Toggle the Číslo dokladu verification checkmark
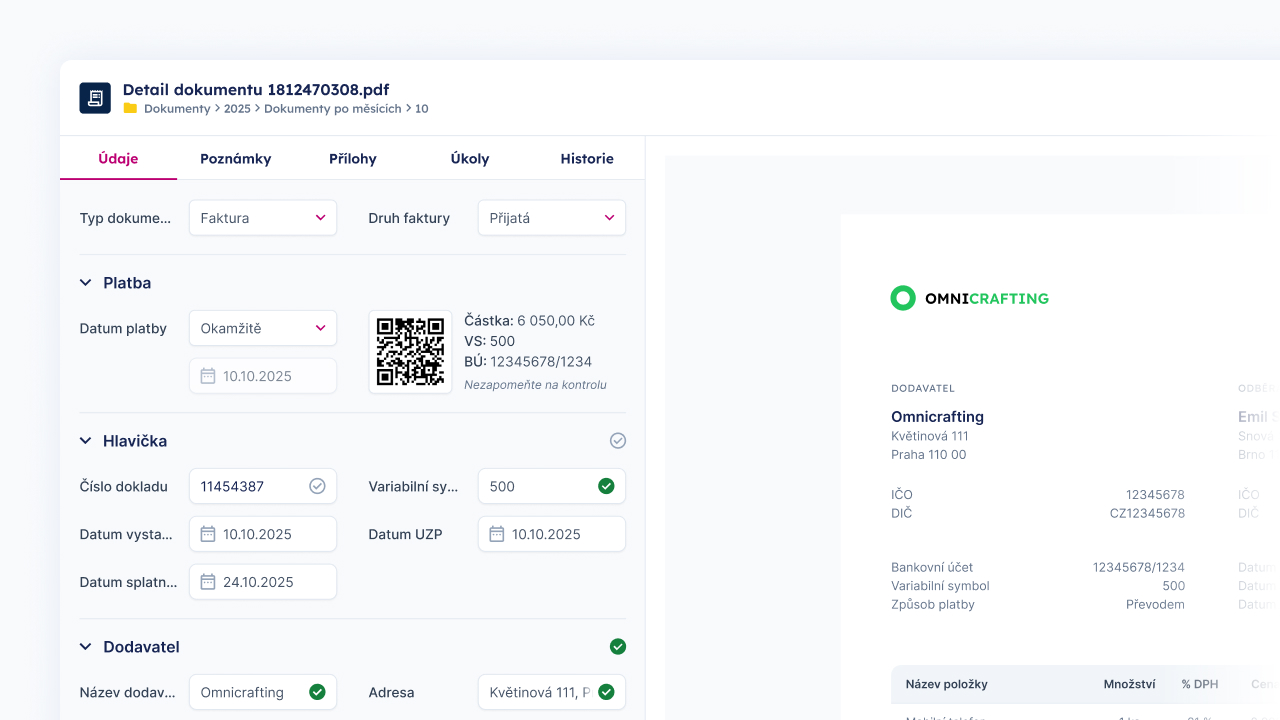This screenshot has height=720, width=1280. 317,486
